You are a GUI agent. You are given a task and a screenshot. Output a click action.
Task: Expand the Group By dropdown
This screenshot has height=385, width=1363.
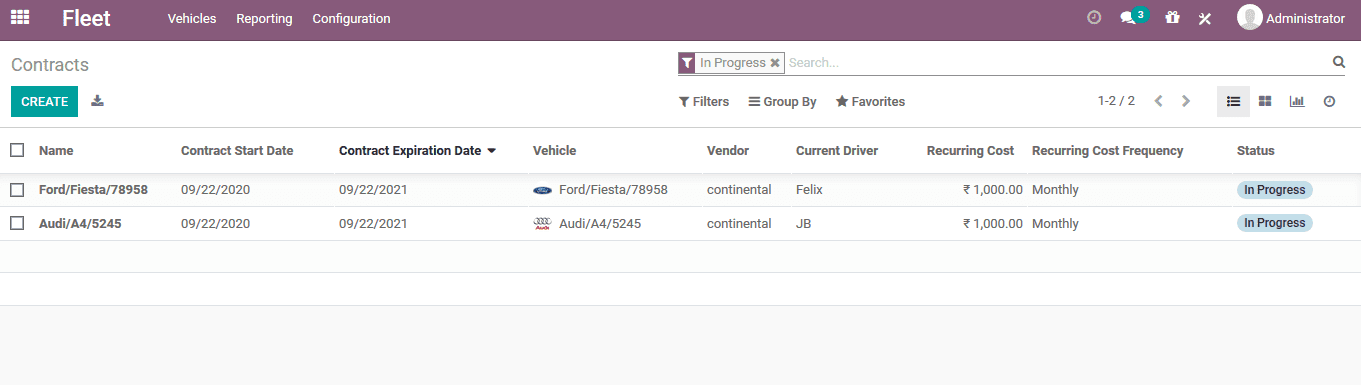pos(783,102)
